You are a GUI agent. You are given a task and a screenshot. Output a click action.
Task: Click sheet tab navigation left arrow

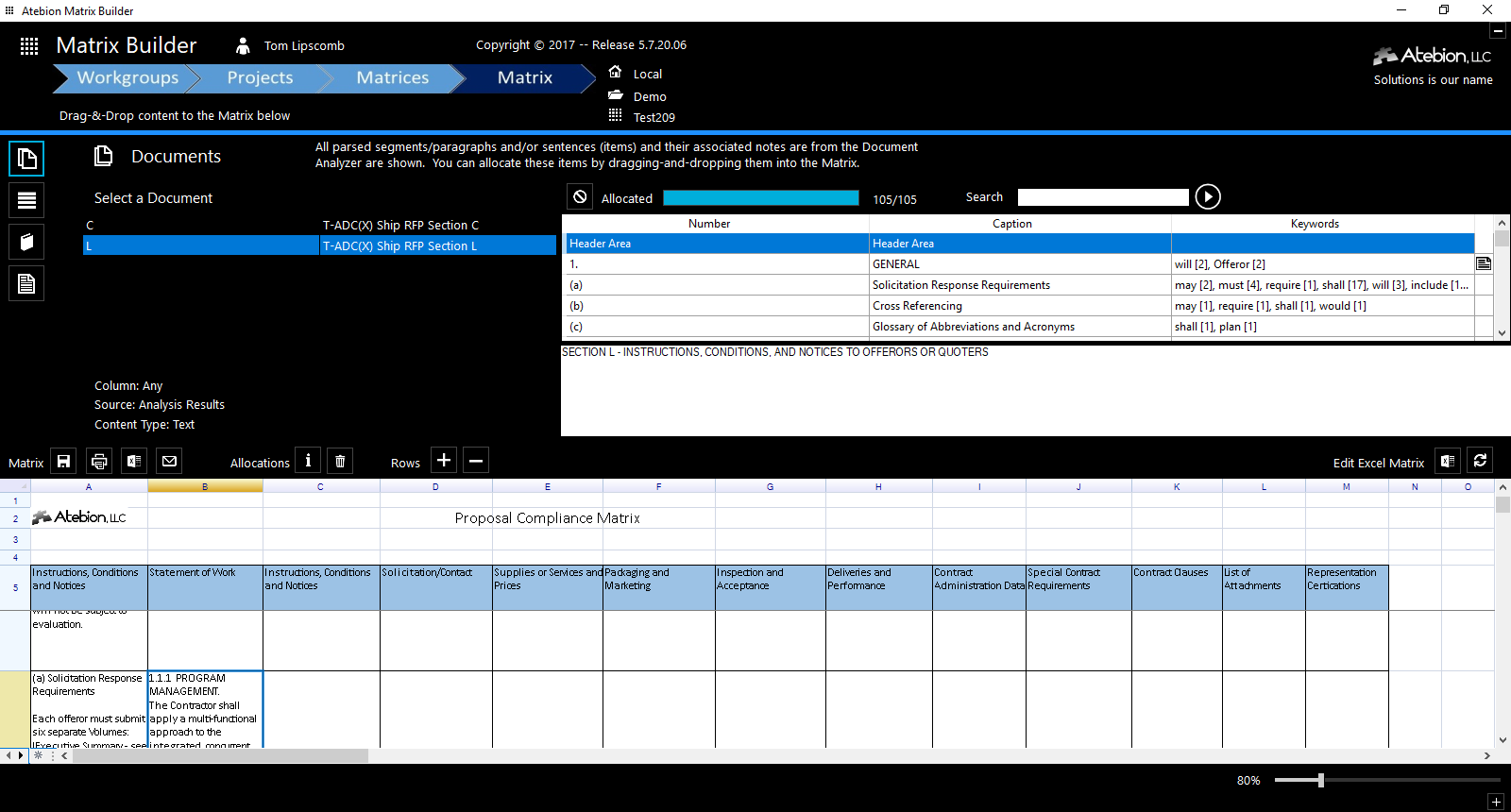click(8, 755)
